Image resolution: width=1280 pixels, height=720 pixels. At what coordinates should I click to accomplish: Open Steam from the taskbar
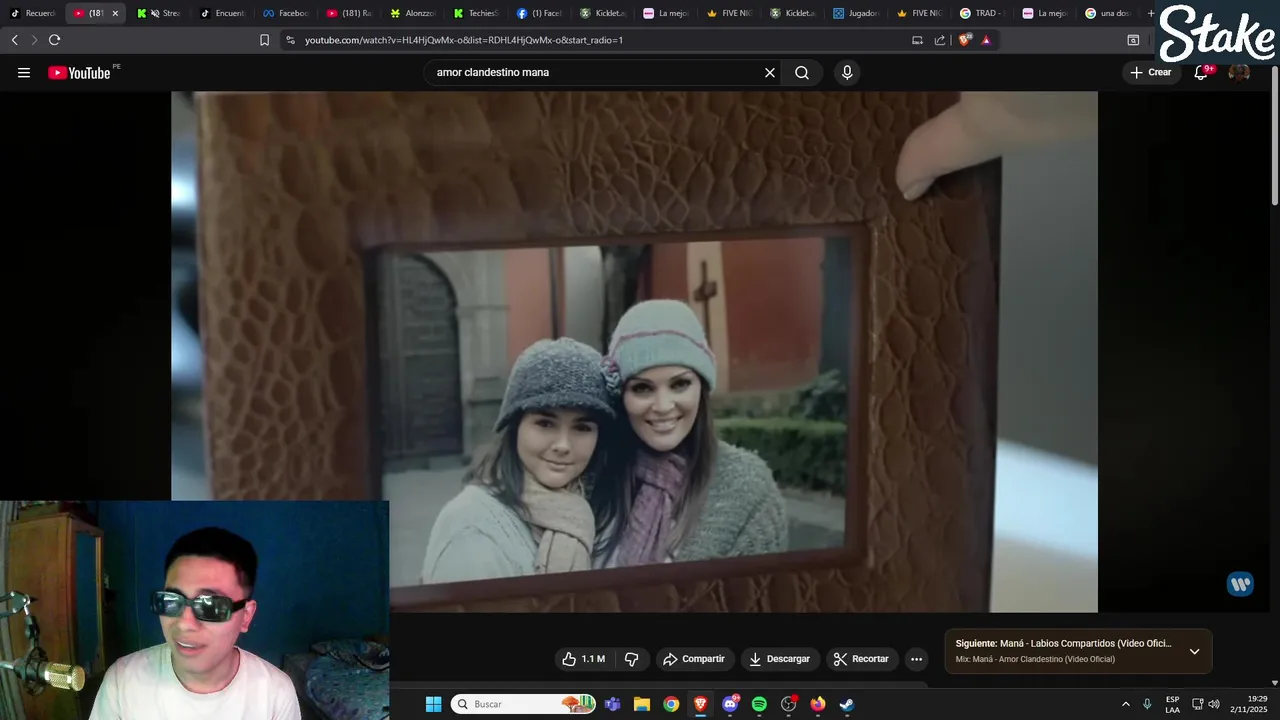tap(846, 704)
